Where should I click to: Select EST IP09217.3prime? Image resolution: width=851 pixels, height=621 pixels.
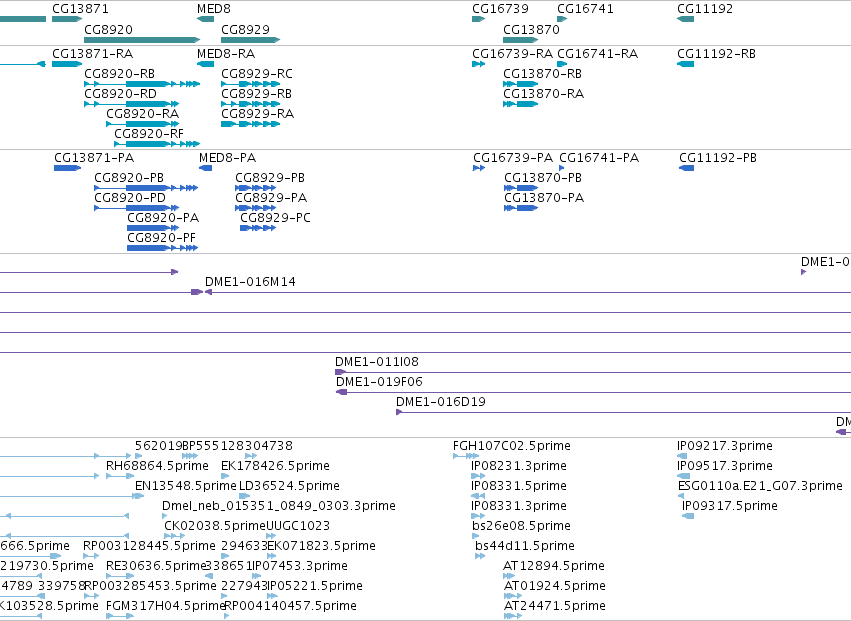coord(725,446)
